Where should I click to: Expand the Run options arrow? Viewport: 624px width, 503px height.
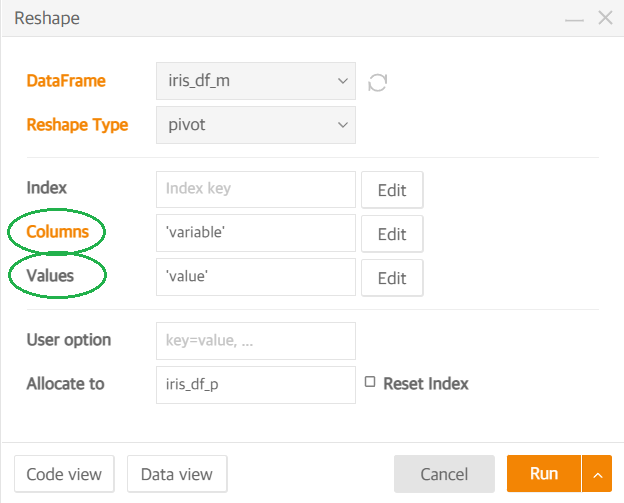[x=597, y=474]
